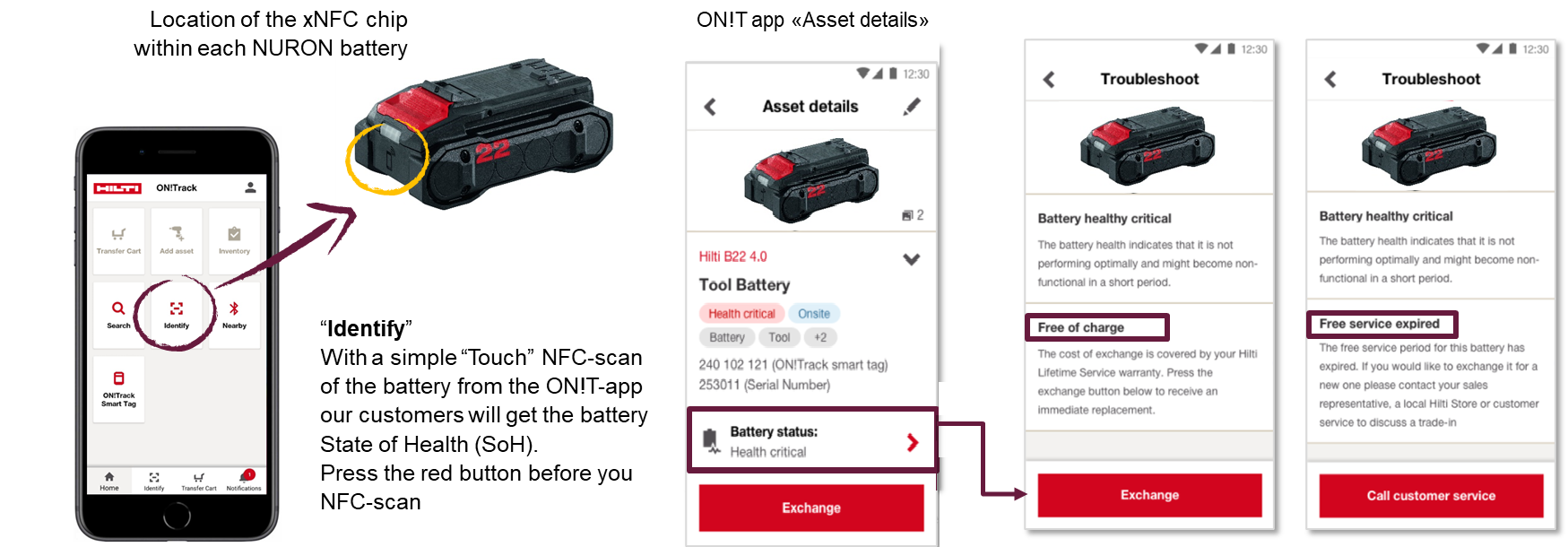Expand the Hilti B22 4.0 chevron
Viewport: 1568px width, 547px height.
[x=912, y=259]
